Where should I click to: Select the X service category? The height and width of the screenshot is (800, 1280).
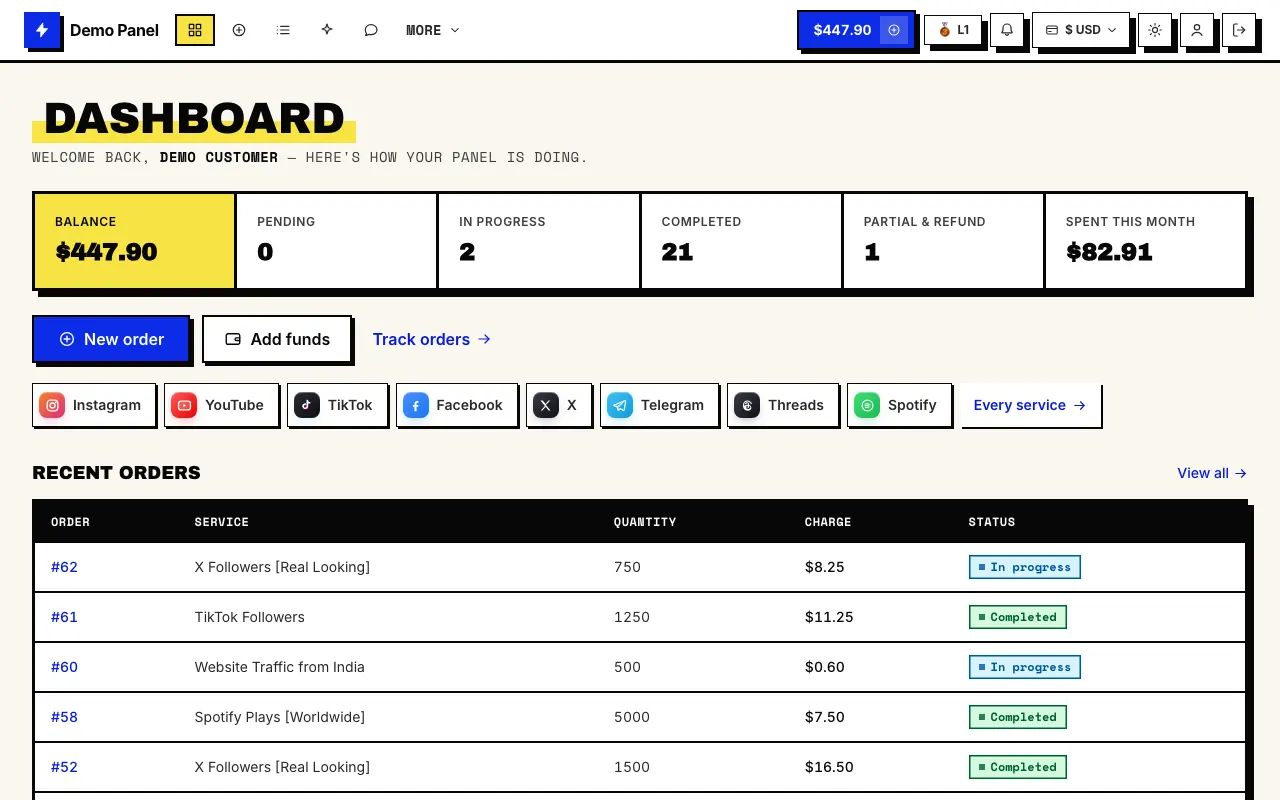click(x=559, y=405)
